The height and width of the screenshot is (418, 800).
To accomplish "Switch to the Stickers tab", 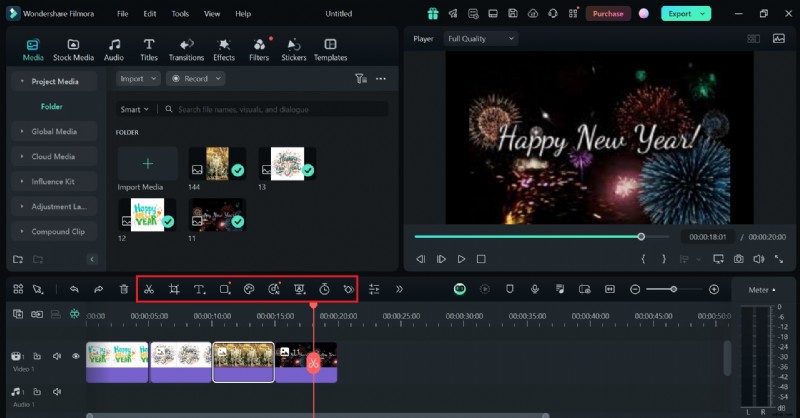I will click(294, 50).
